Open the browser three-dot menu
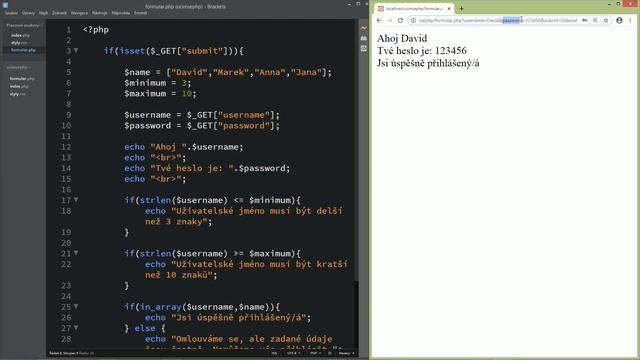Screen dimensions: 640x360 [x=630, y=20]
